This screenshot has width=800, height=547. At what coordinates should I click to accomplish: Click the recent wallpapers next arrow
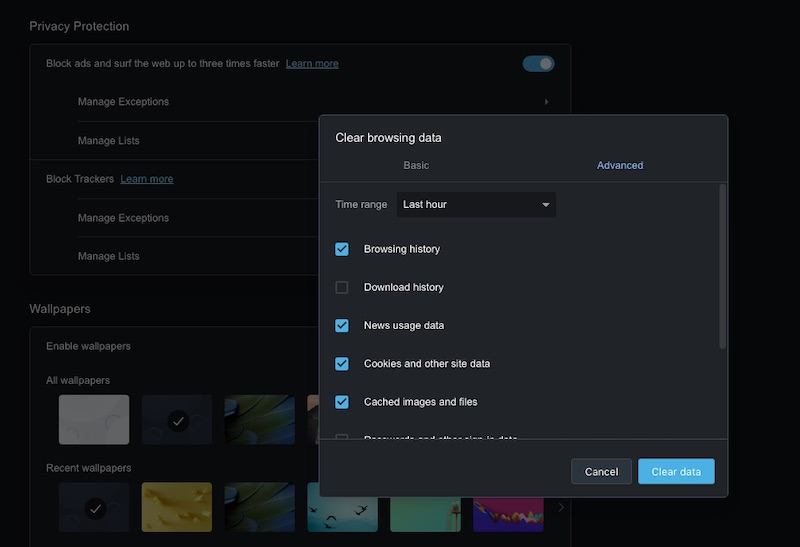click(x=560, y=508)
